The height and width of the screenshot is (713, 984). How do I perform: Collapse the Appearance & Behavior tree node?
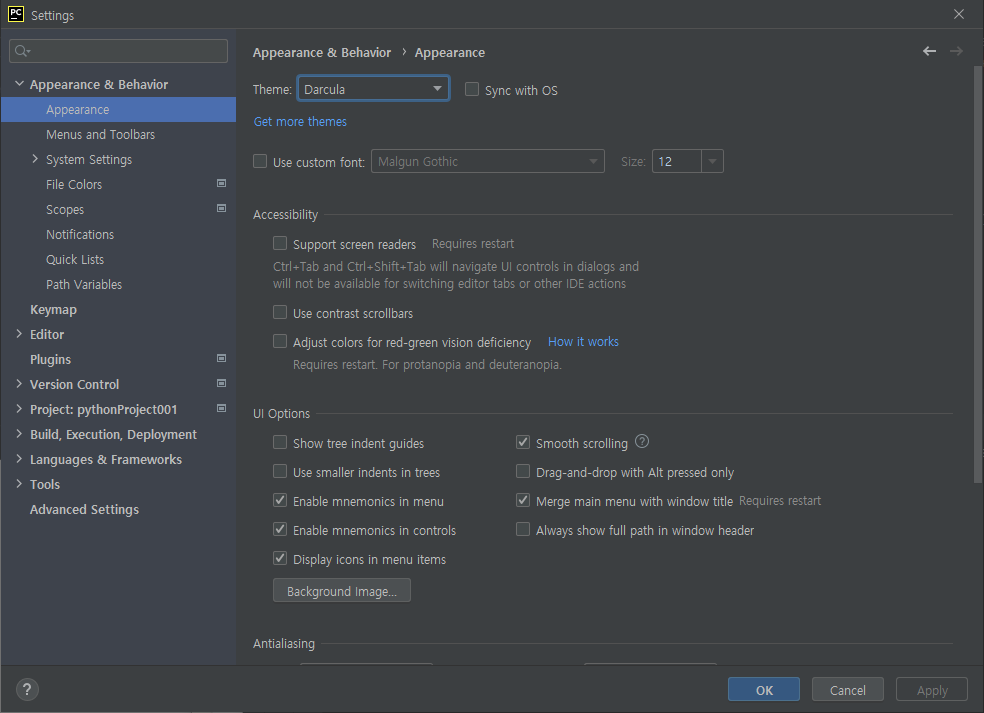[x=19, y=83]
